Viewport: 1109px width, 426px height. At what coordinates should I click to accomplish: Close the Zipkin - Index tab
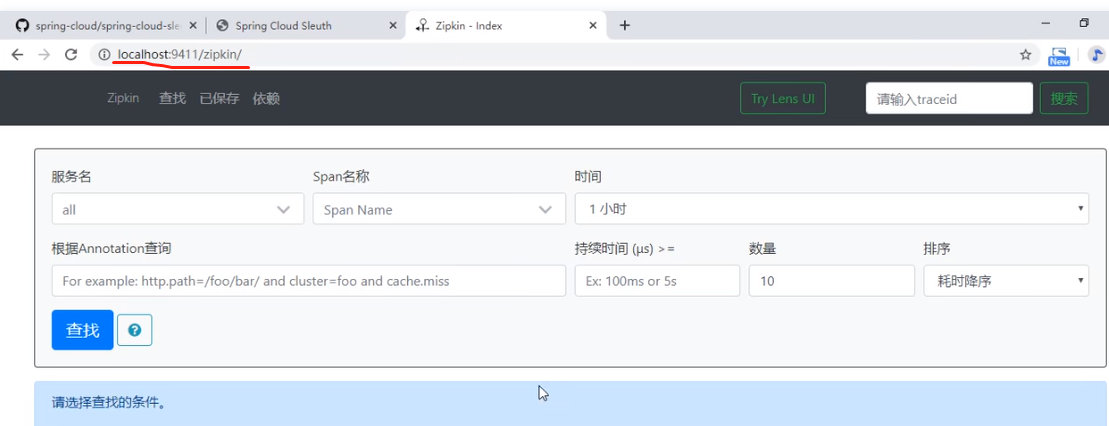(595, 25)
